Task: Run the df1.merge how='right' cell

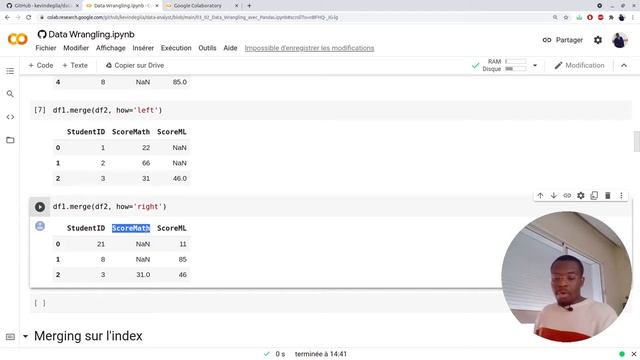Action: [40, 207]
